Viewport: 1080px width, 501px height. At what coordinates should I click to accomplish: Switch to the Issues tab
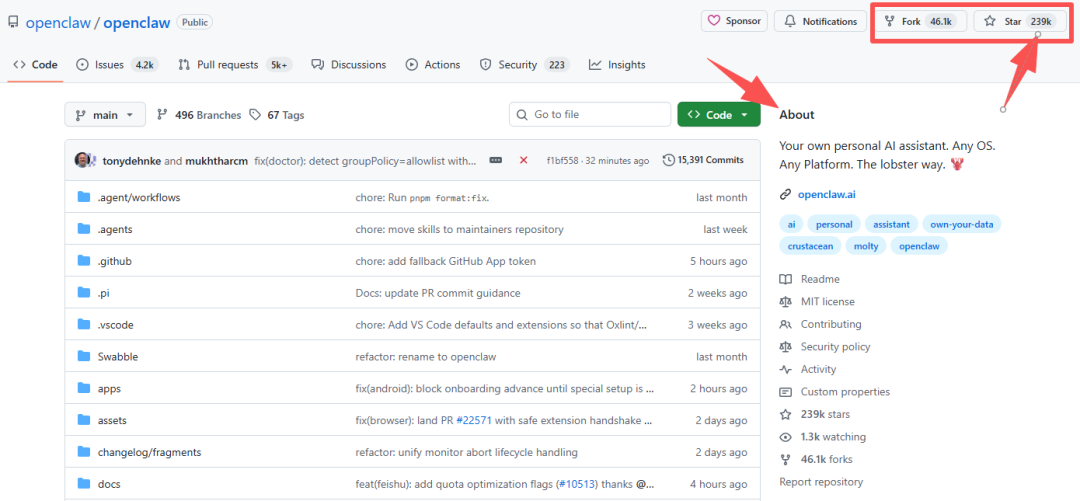[x=117, y=65]
